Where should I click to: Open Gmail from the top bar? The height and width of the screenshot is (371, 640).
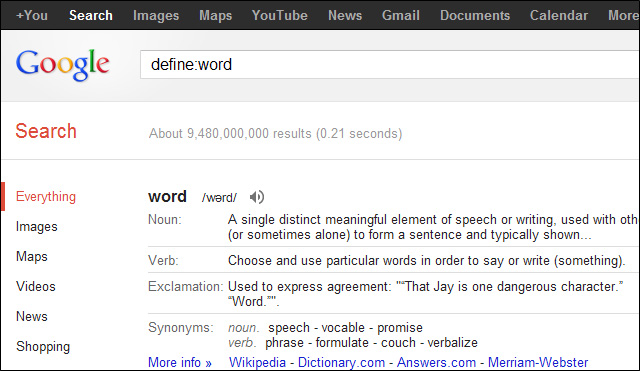[x=400, y=16]
